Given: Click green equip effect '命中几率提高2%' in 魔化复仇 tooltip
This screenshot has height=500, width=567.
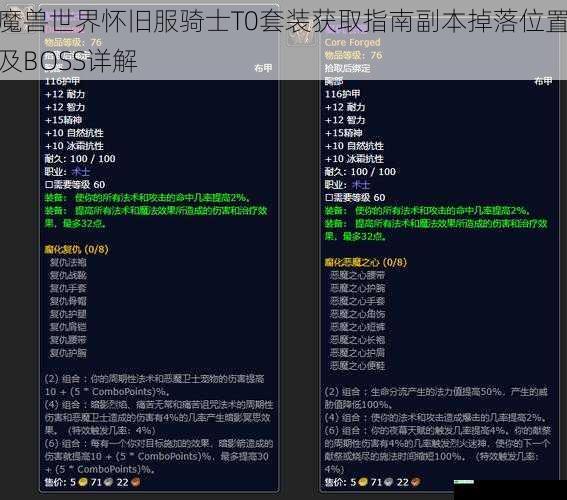Looking at the screenshot, I should (x=147, y=198).
